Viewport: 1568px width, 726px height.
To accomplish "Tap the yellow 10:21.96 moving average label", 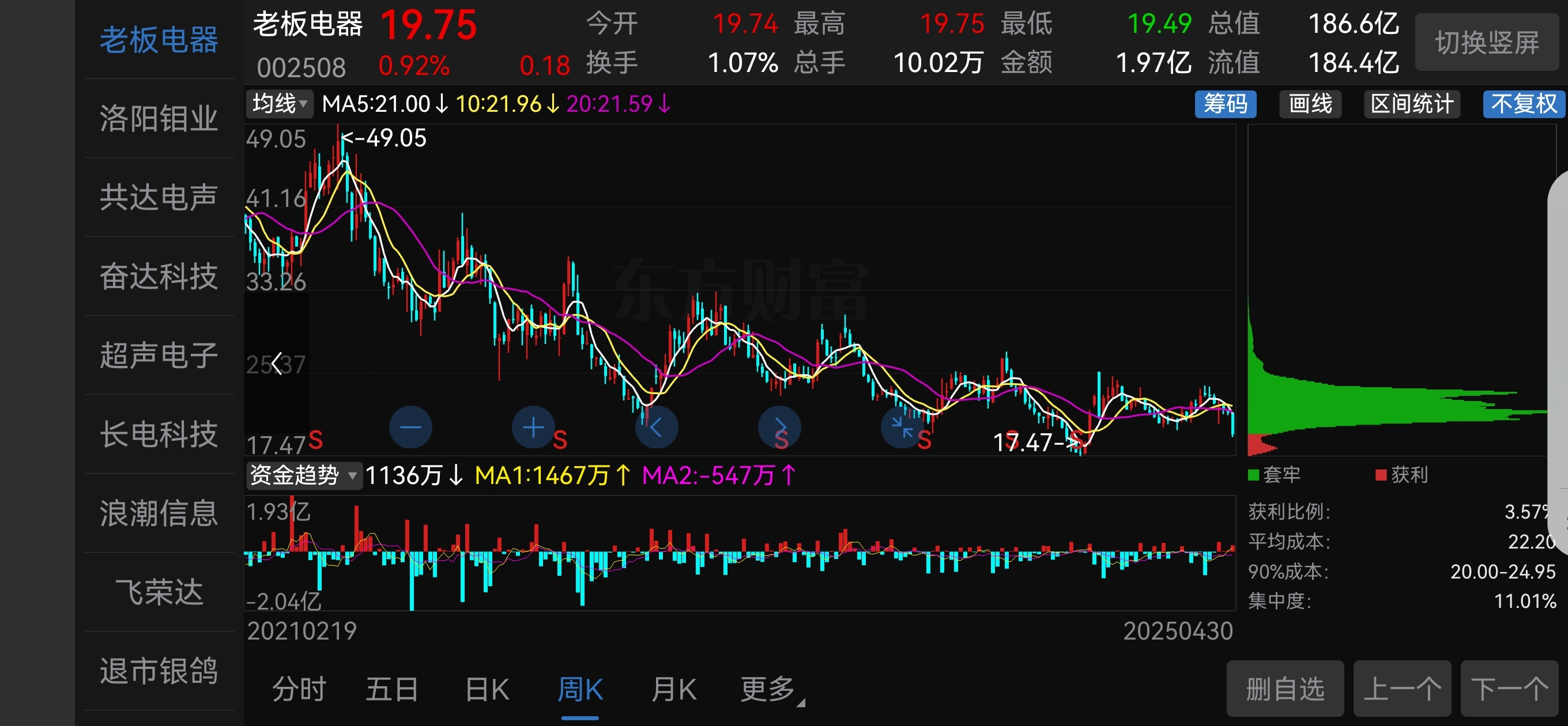I will pos(507,104).
